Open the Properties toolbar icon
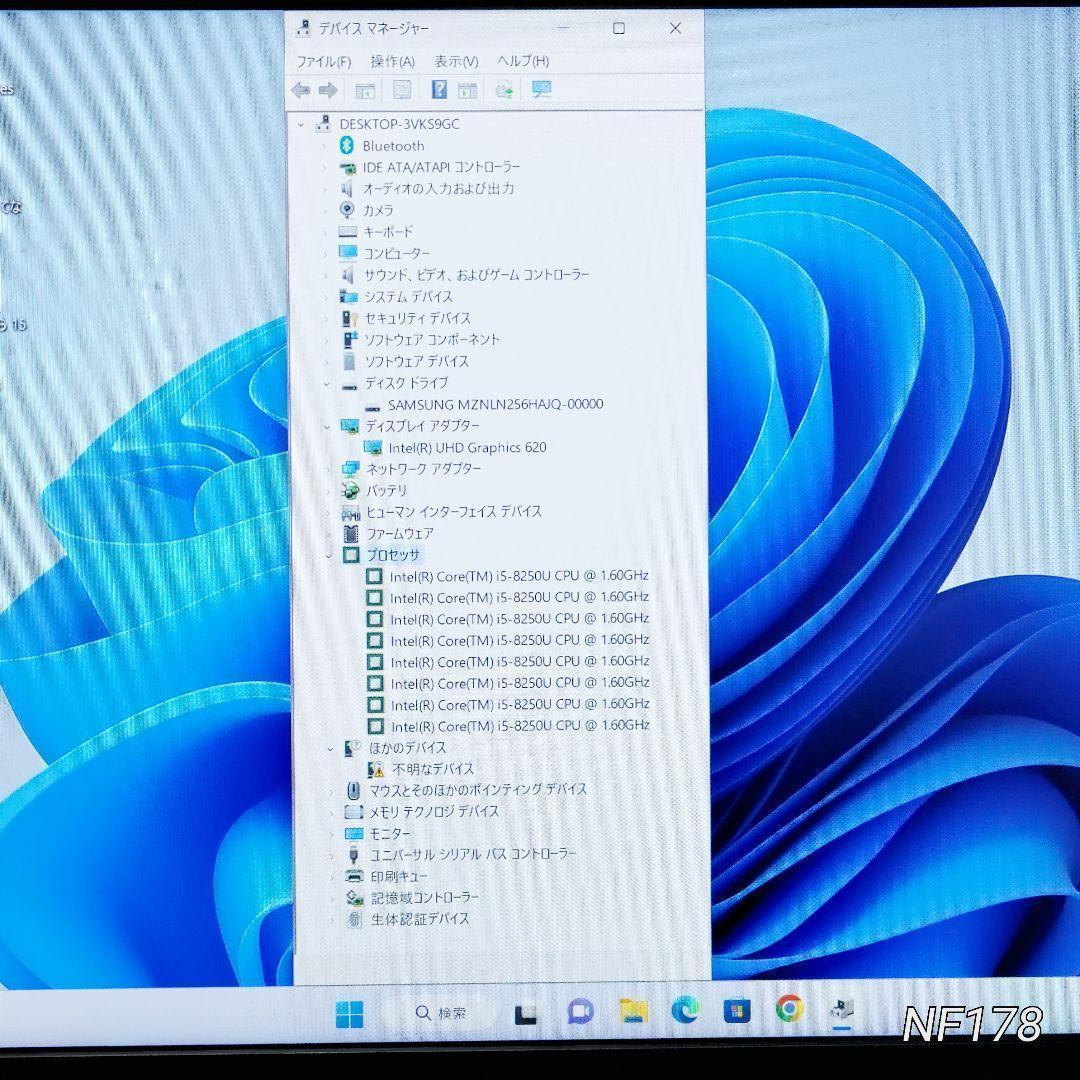 (402, 90)
